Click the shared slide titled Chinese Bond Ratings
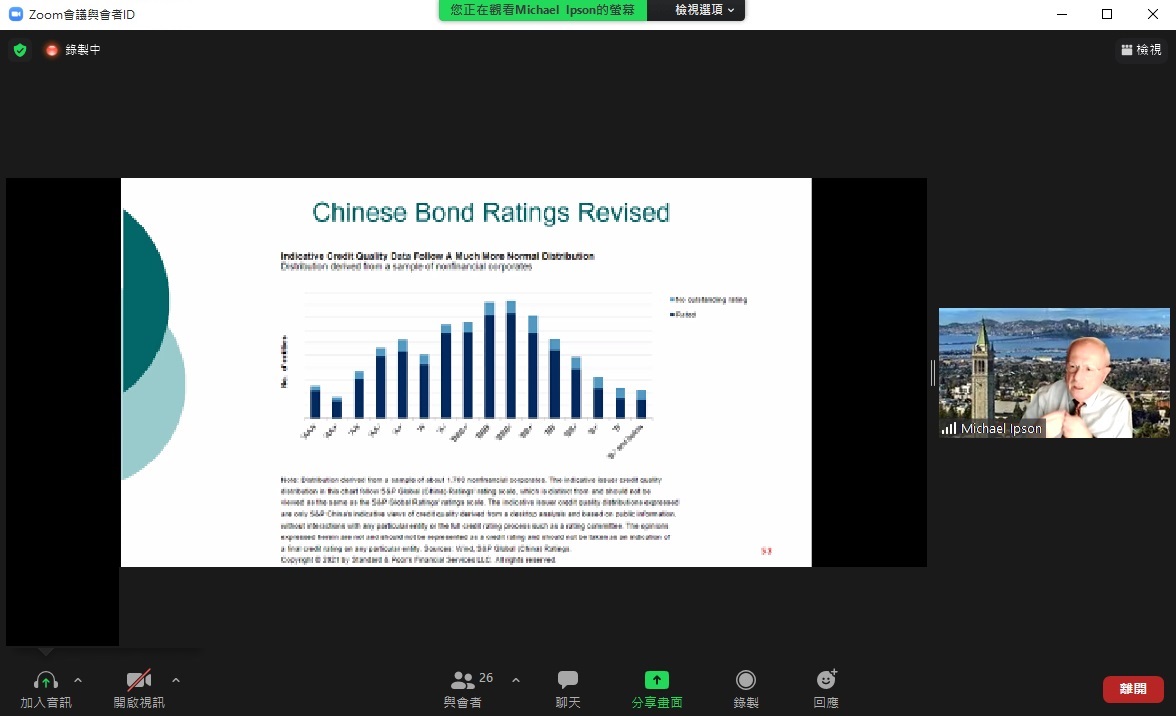1176x716 pixels. pos(466,372)
